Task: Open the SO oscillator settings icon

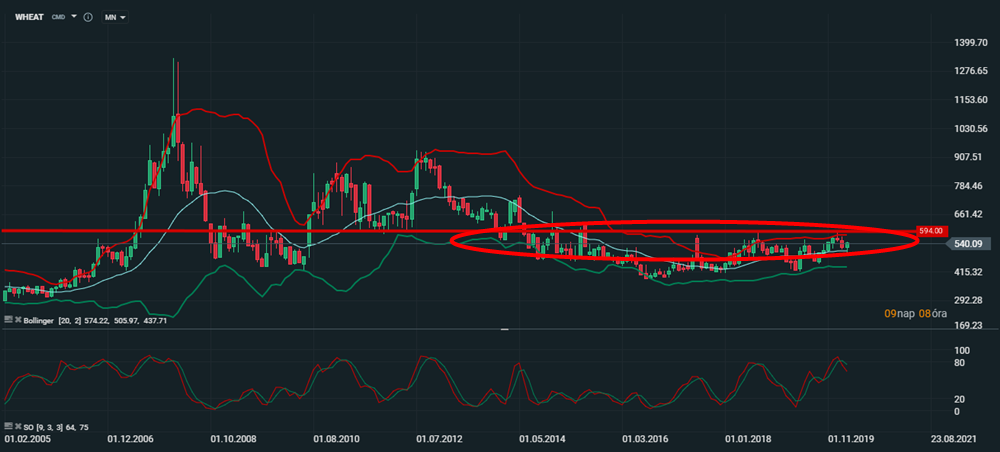Action: [9, 427]
